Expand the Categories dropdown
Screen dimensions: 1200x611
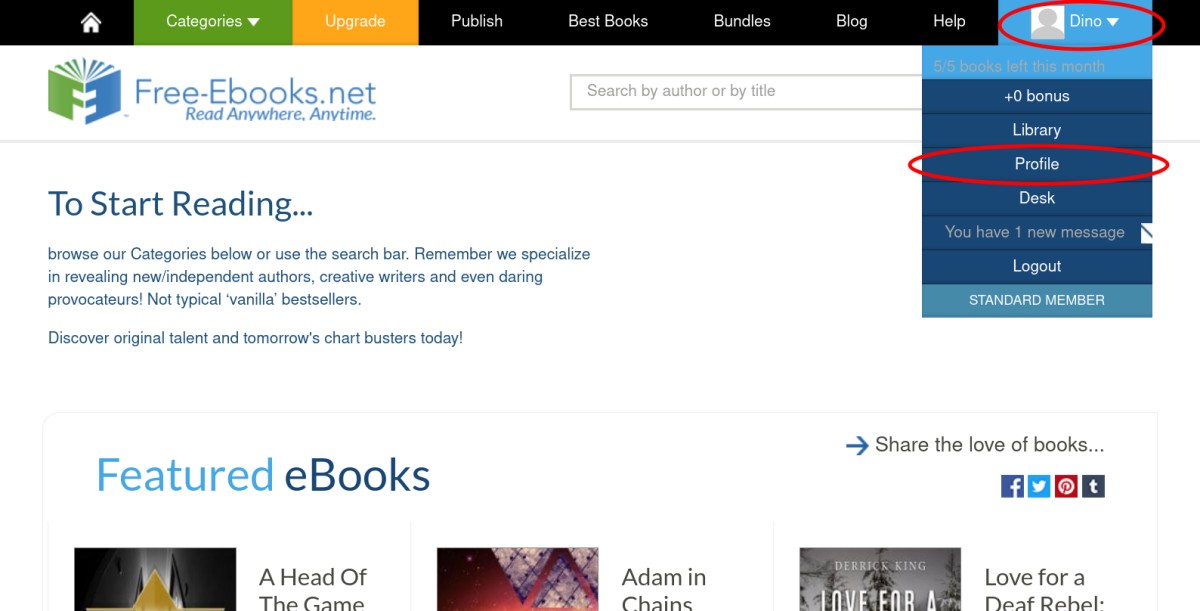click(x=212, y=22)
